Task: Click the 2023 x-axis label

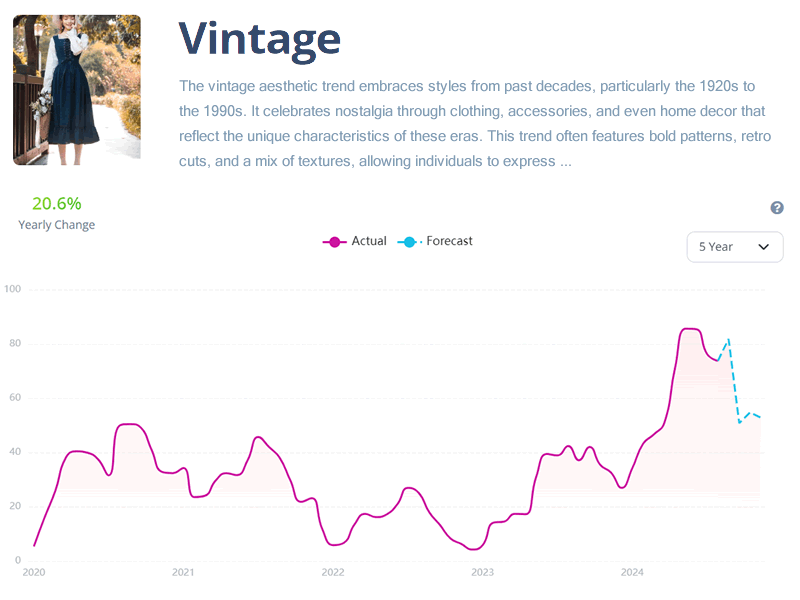Action: [x=482, y=572]
